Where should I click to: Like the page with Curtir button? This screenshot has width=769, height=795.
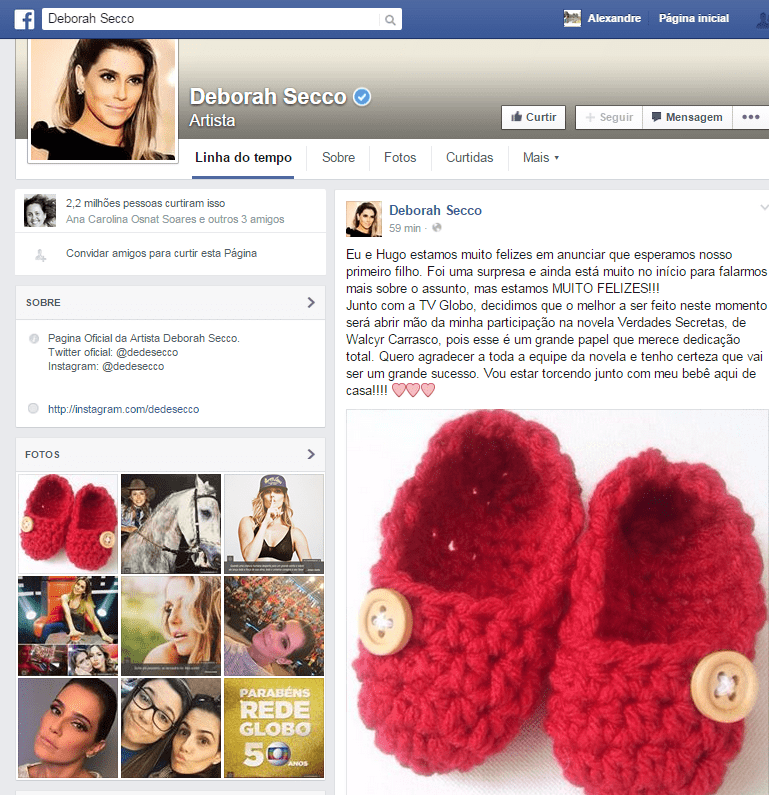coord(533,117)
